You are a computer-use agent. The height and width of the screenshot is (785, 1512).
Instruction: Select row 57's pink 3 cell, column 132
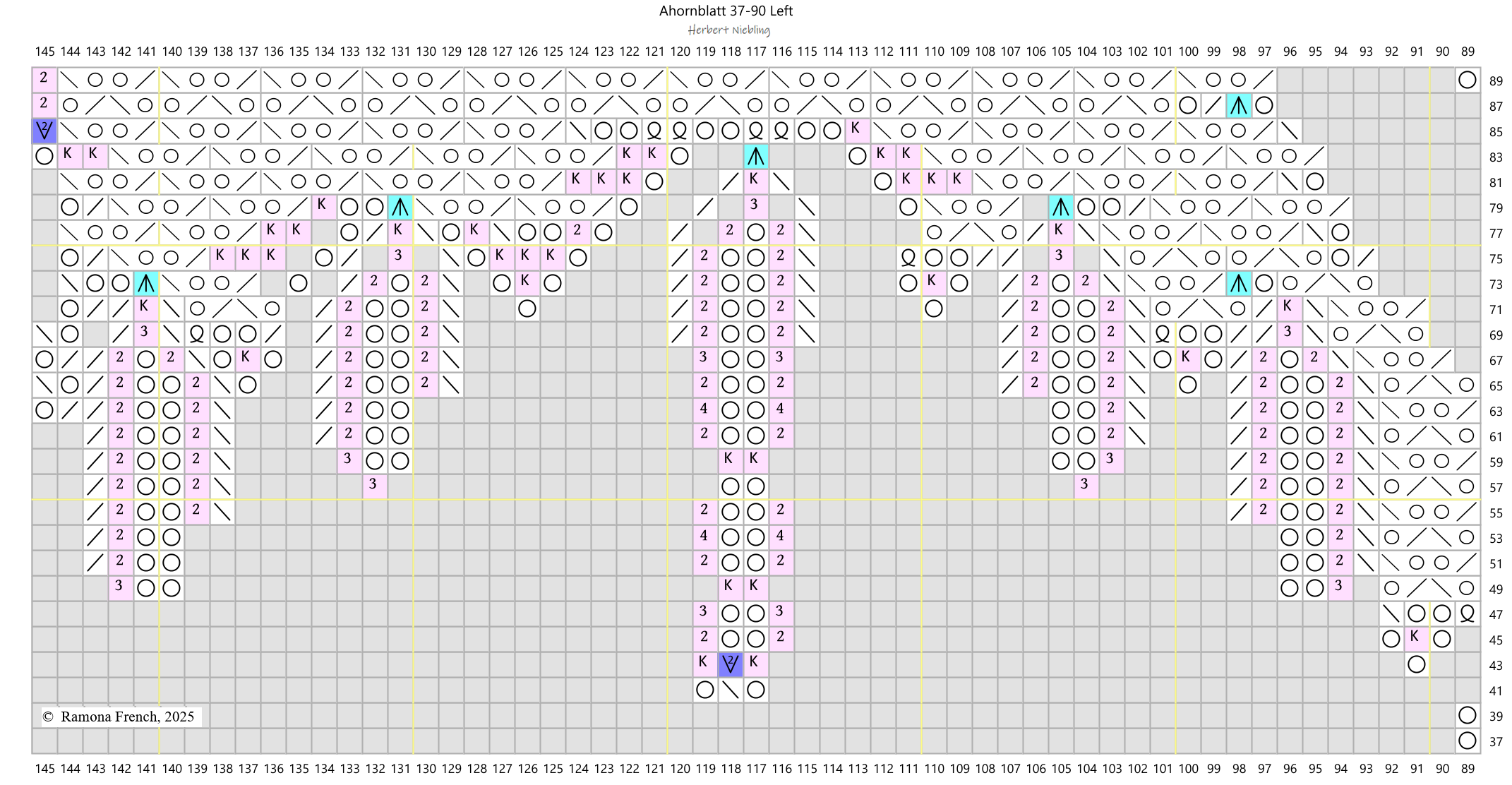point(375,486)
